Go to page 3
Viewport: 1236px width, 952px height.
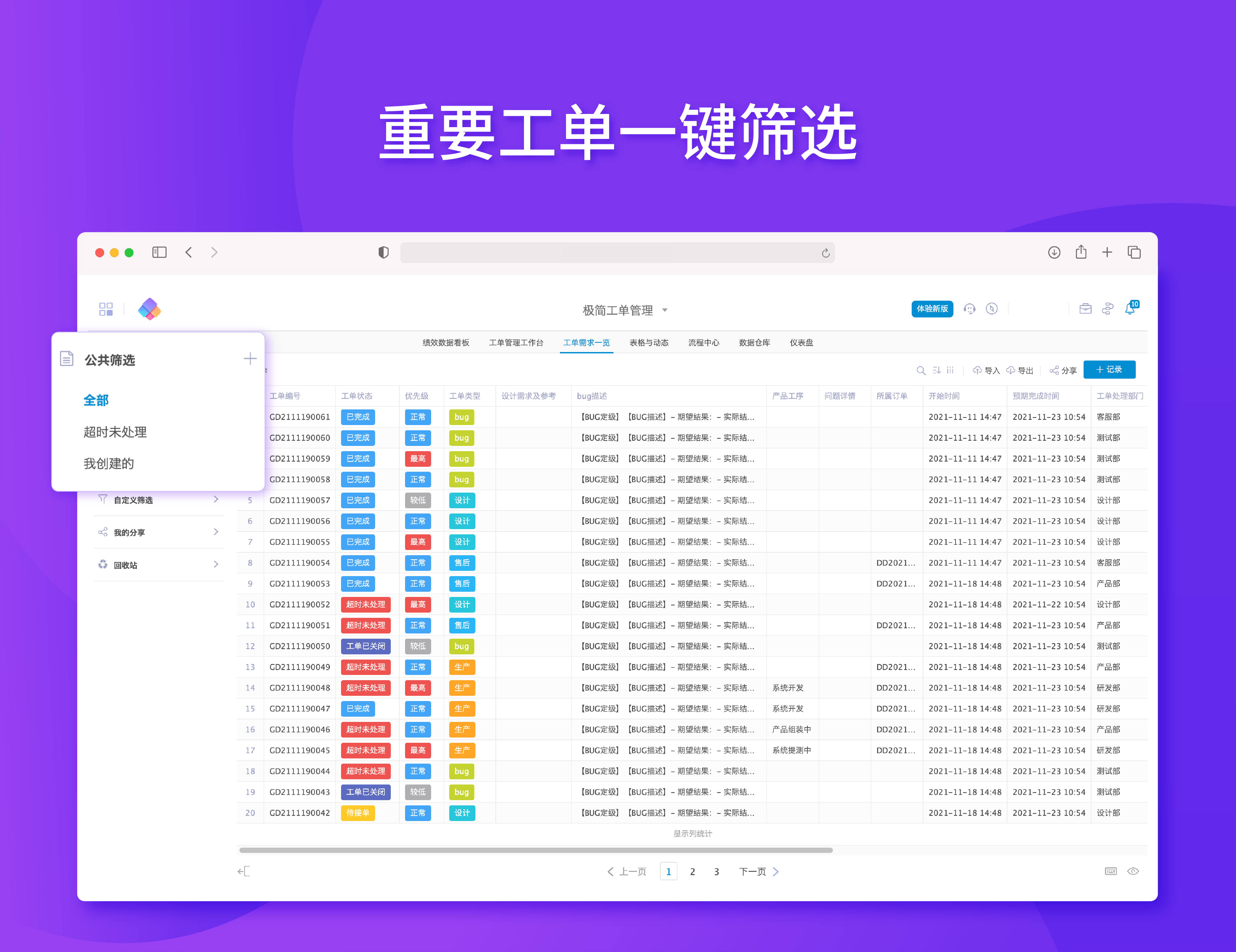coord(716,872)
